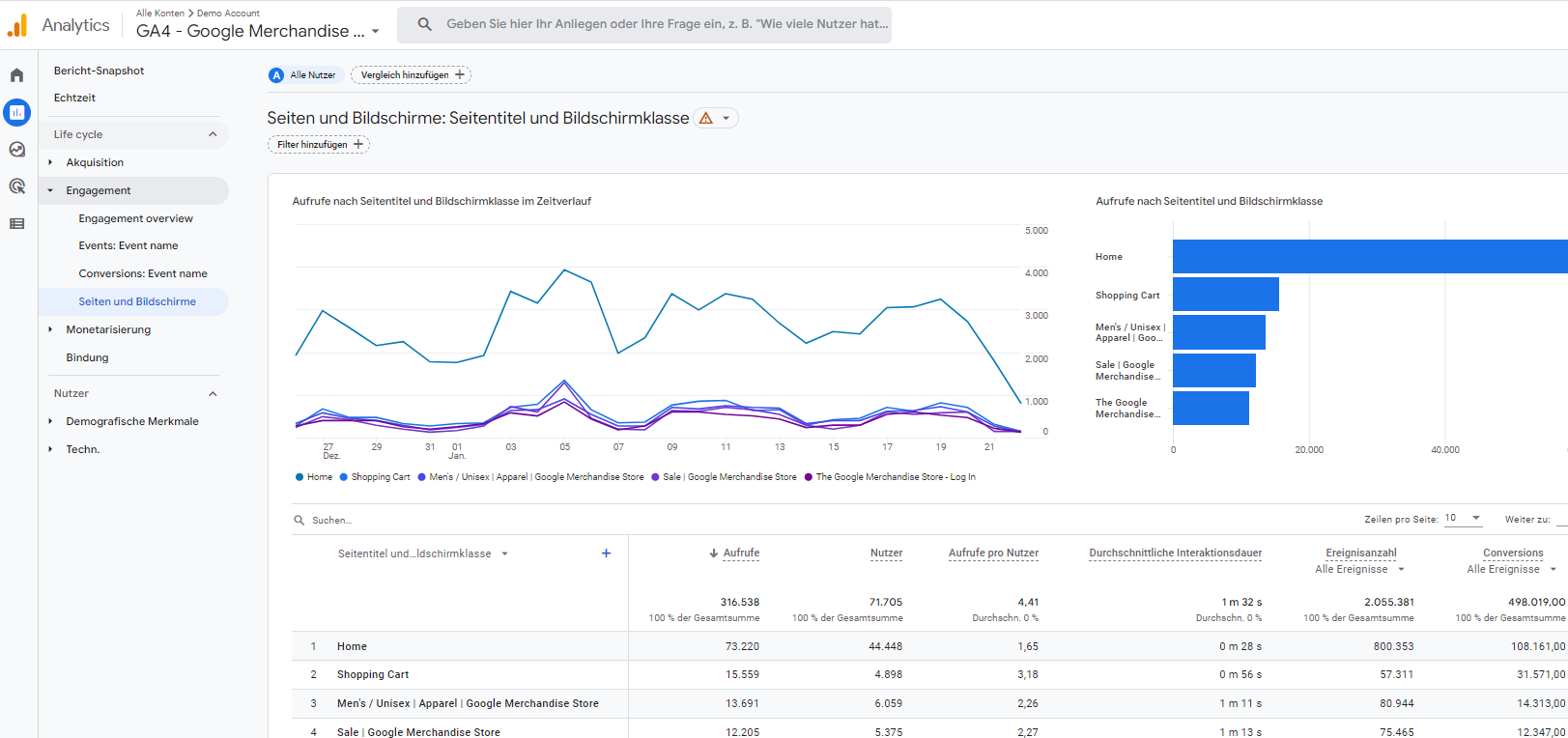1568x738 pixels.
Task: Sort by Durchschnittliche Interaktionsdauer column header
Action: [x=1176, y=553]
